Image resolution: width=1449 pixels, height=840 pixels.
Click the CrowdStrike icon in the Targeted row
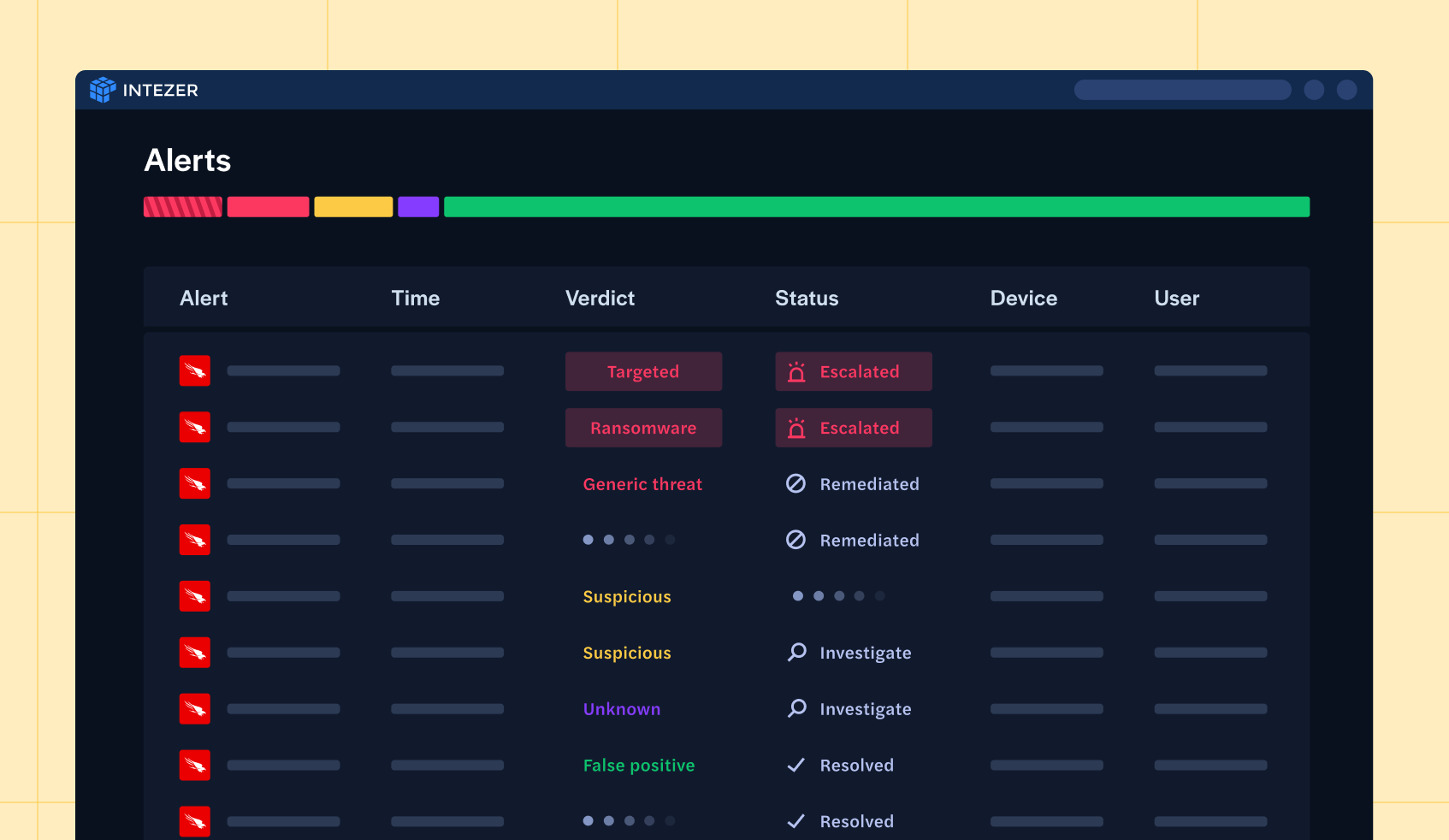pos(195,371)
